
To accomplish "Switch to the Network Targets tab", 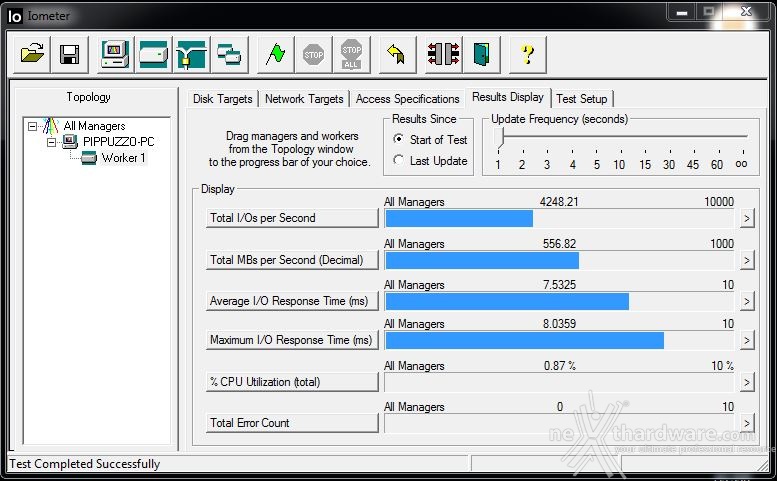I will click(304, 99).
